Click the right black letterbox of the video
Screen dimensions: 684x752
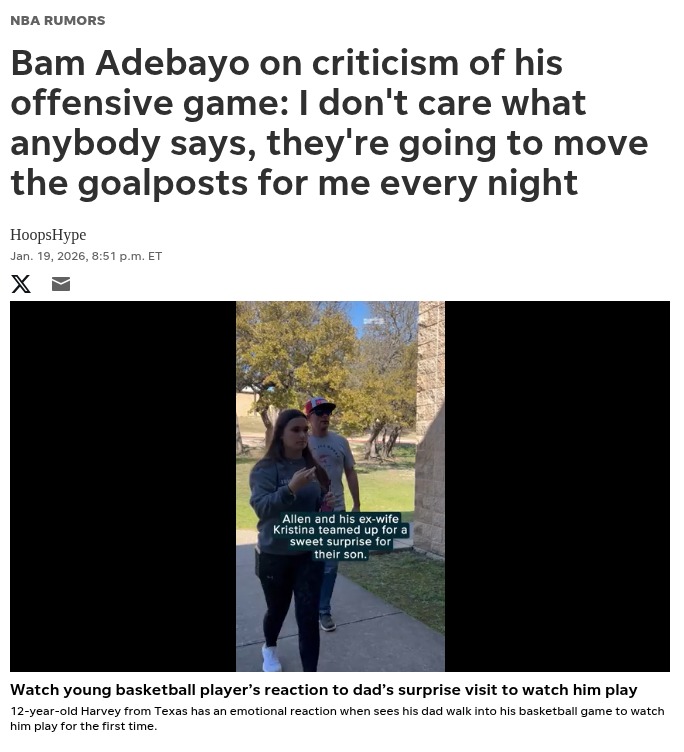(557, 486)
